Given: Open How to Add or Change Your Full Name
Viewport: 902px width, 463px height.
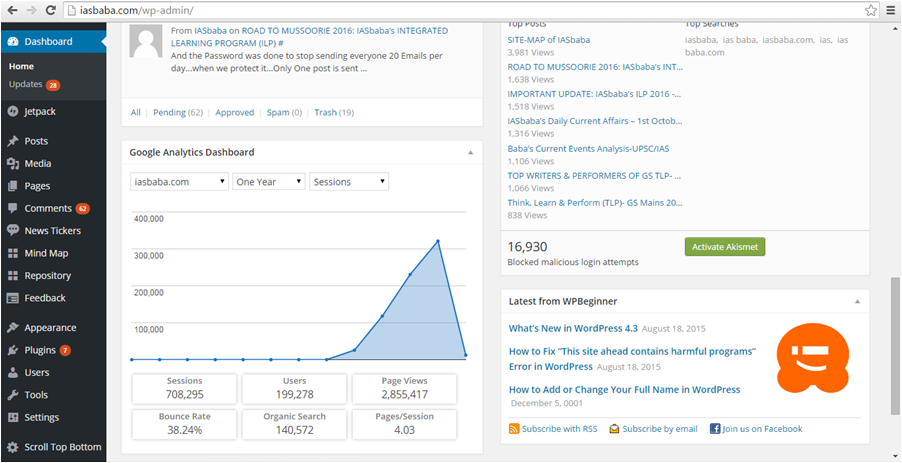Looking at the screenshot, I should pyautogui.click(x=625, y=390).
